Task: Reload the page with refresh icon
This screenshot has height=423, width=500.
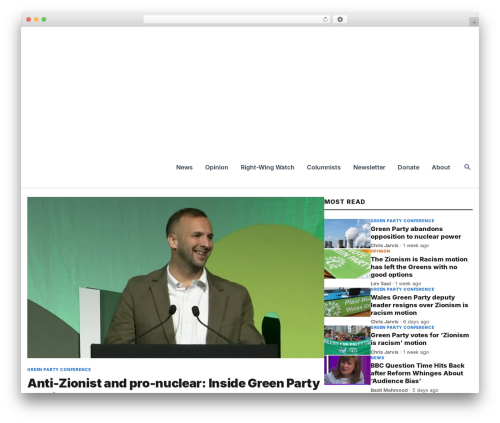Action: pyautogui.click(x=325, y=20)
